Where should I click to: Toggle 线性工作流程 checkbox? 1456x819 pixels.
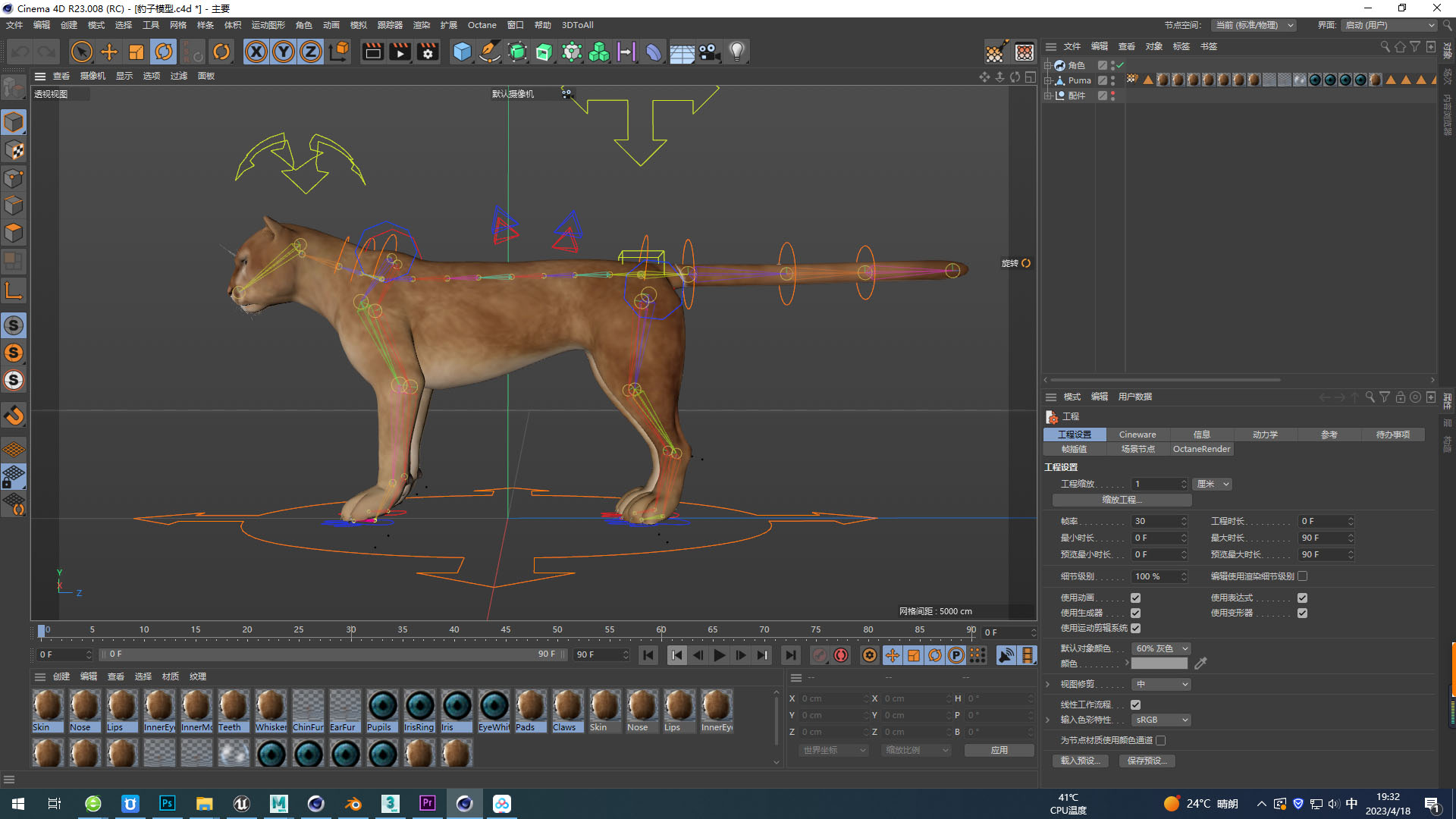1135,704
